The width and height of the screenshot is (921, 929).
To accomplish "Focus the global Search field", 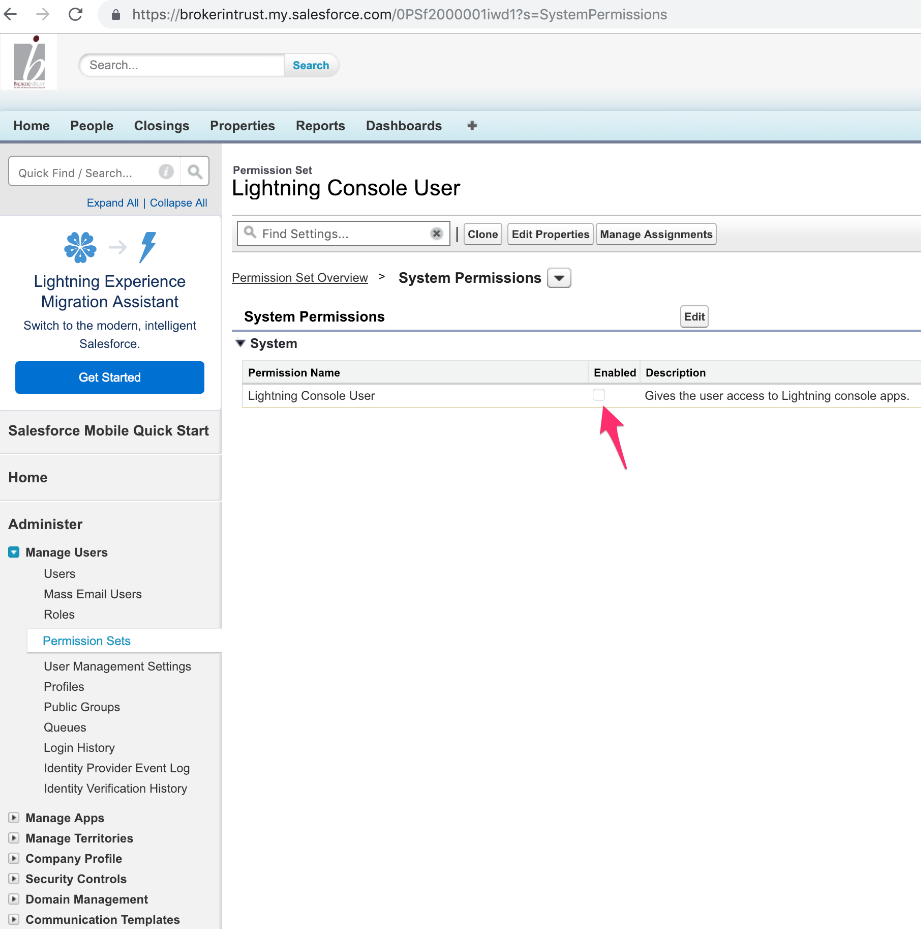I will click(181, 65).
